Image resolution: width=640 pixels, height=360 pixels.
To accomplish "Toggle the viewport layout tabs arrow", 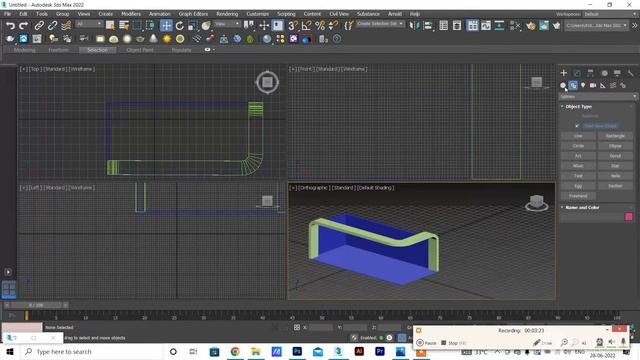I will 8,272.
